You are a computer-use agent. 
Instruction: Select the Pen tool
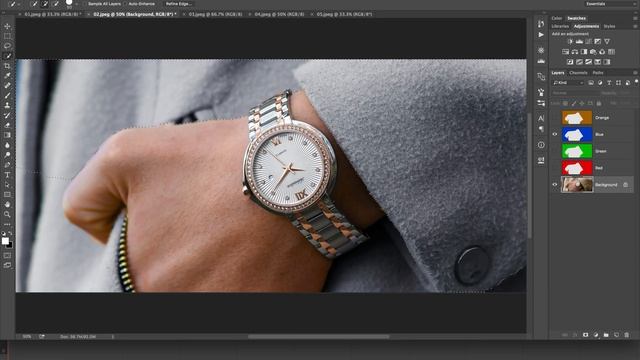(7, 165)
